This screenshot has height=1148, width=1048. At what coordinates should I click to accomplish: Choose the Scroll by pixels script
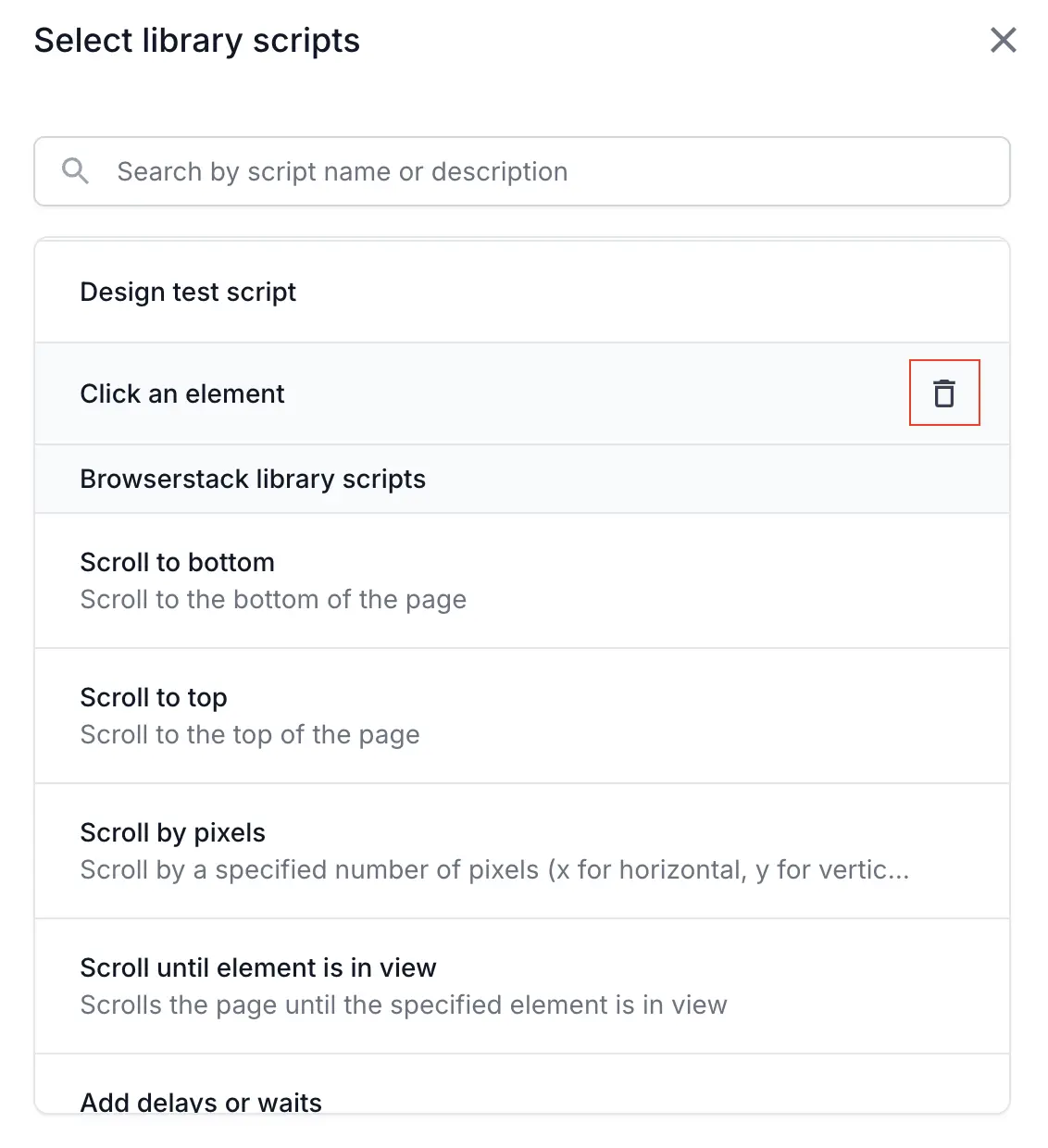pyautogui.click(x=172, y=832)
